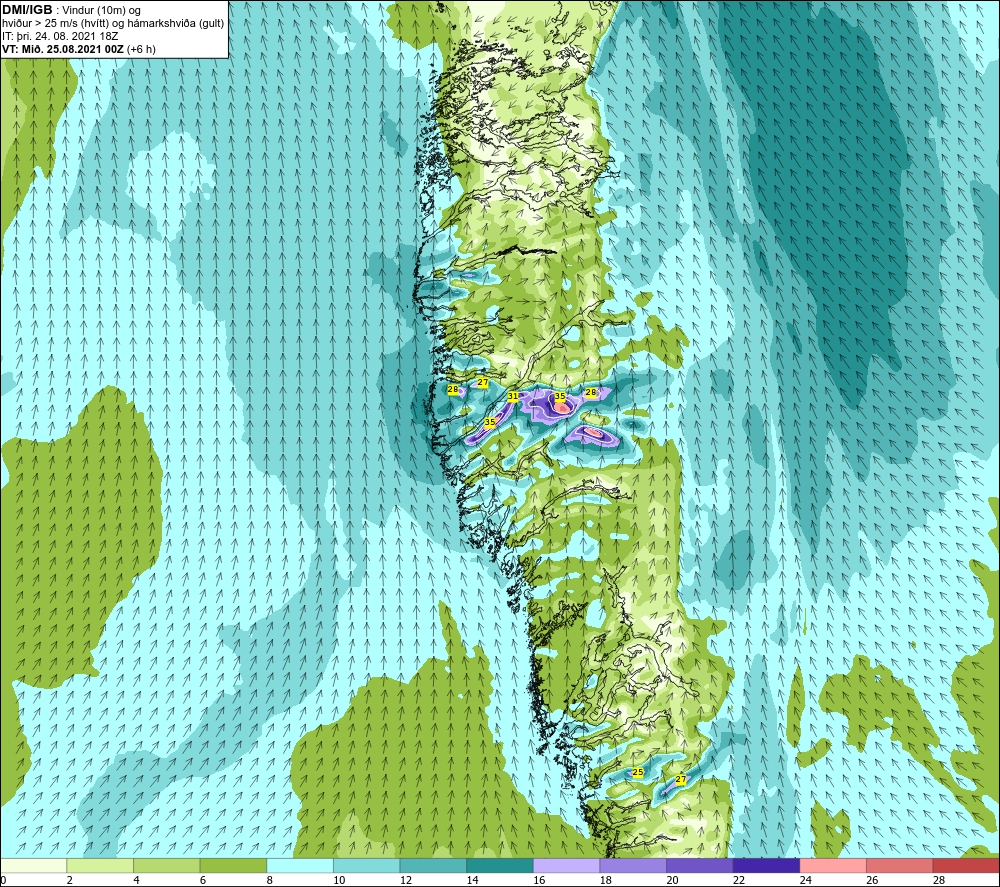
Task: Click the 'VT: Mið. 25.08.2021 00Z' line
Action: point(63,49)
